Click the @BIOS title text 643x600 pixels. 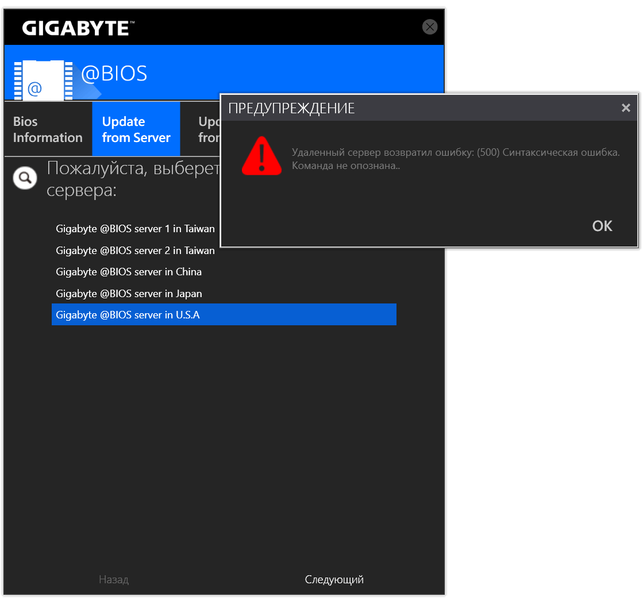(x=114, y=73)
